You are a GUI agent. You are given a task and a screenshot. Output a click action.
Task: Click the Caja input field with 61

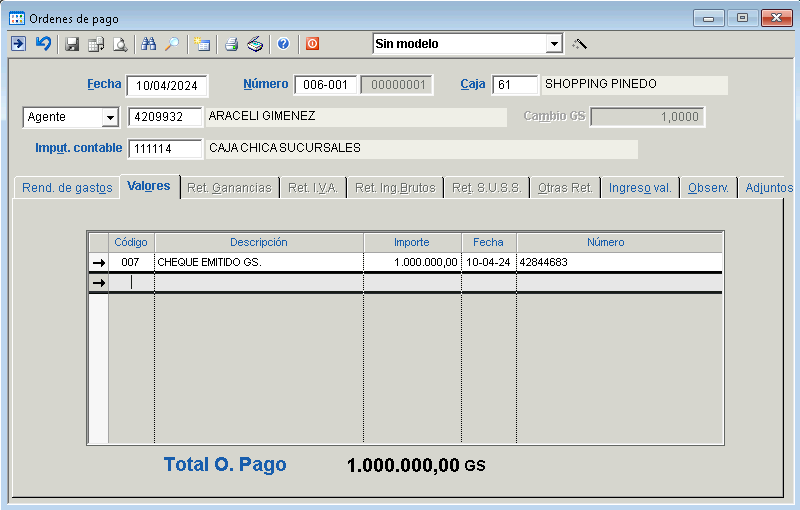pos(515,86)
